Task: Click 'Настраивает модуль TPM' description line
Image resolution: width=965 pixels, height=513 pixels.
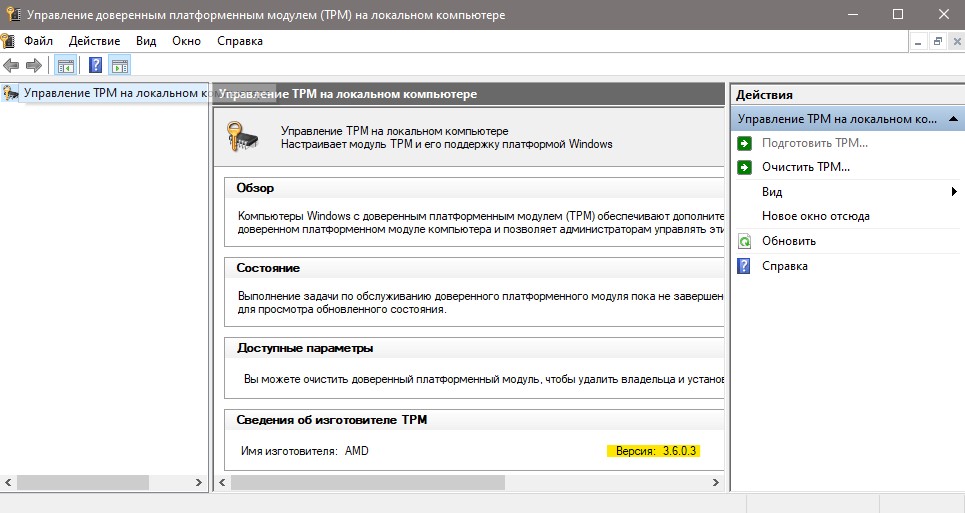Action: click(447, 144)
